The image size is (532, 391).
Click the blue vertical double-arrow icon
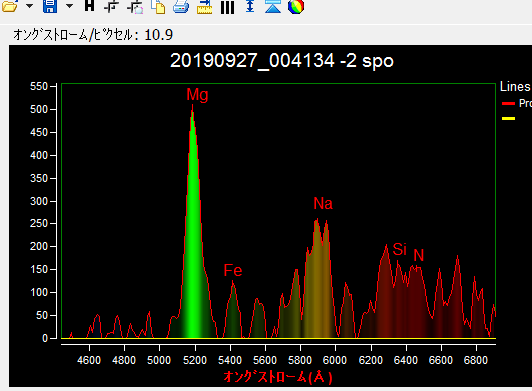pos(250,6)
